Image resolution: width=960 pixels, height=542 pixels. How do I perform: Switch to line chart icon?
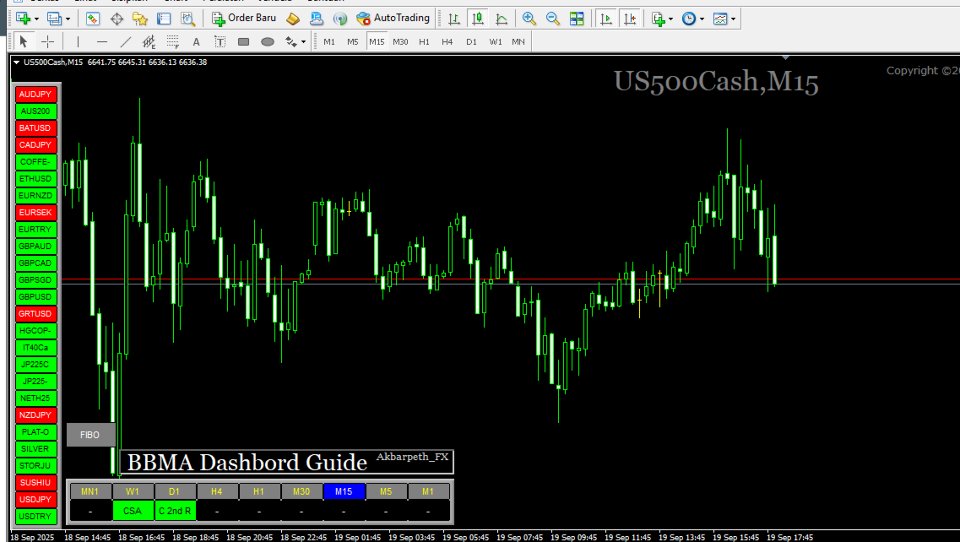[x=501, y=18]
